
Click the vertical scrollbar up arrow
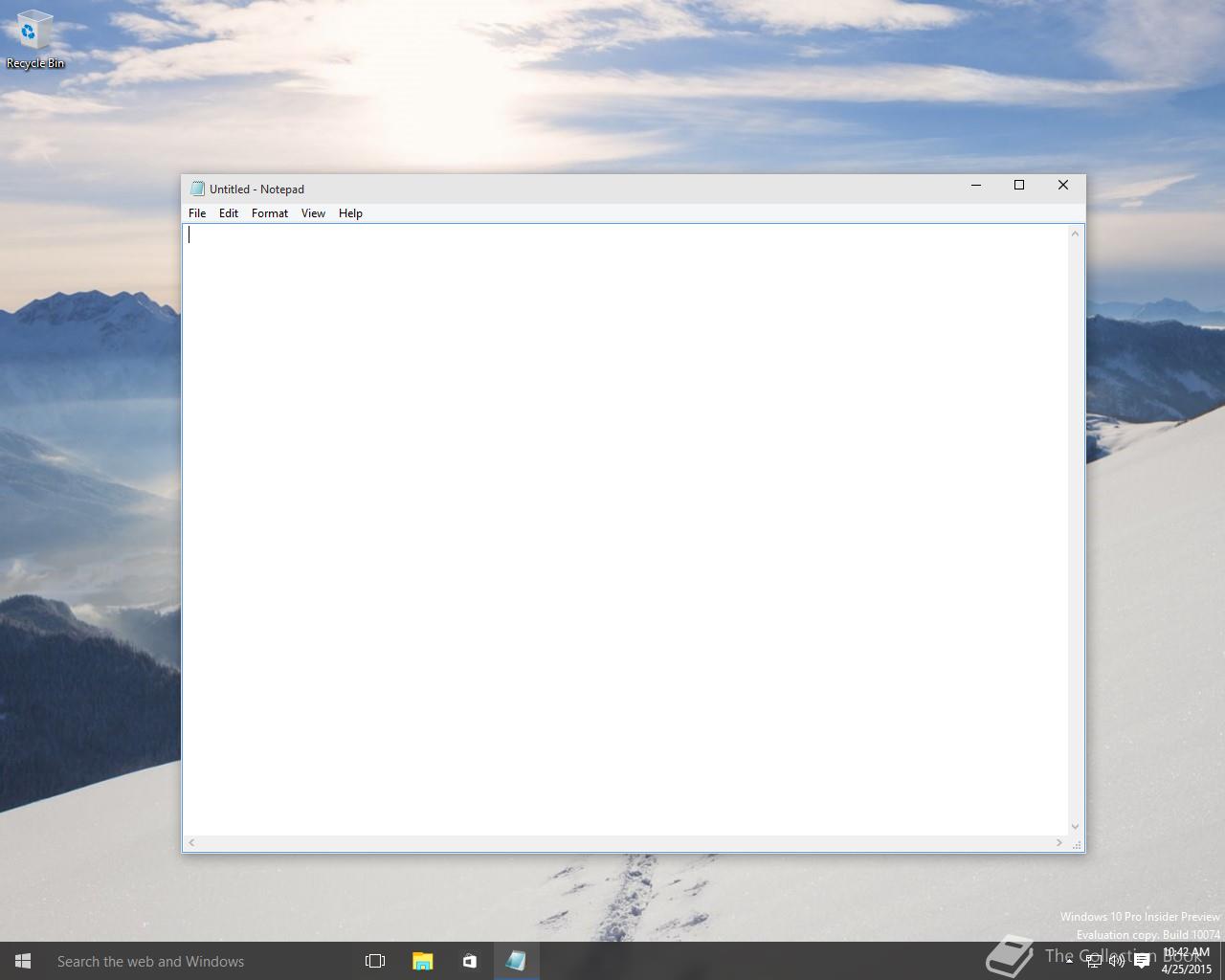pyautogui.click(x=1076, y=234)
